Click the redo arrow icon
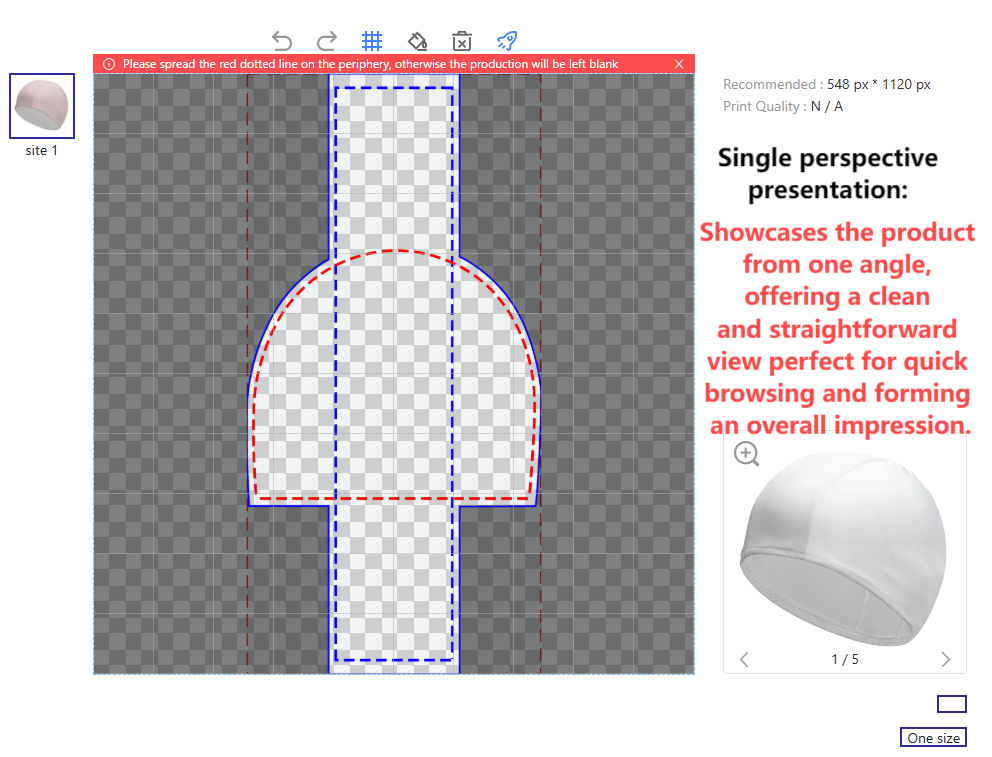 pyautogui.click(x=326, y=41)
